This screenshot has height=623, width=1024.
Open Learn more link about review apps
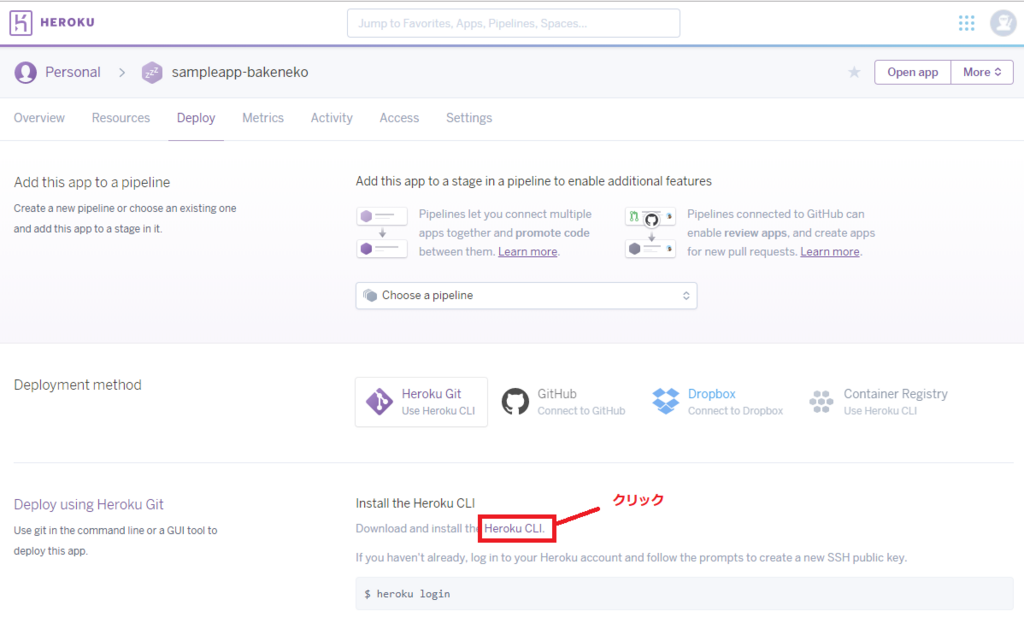pyautogui.click(x=830, y=252)
